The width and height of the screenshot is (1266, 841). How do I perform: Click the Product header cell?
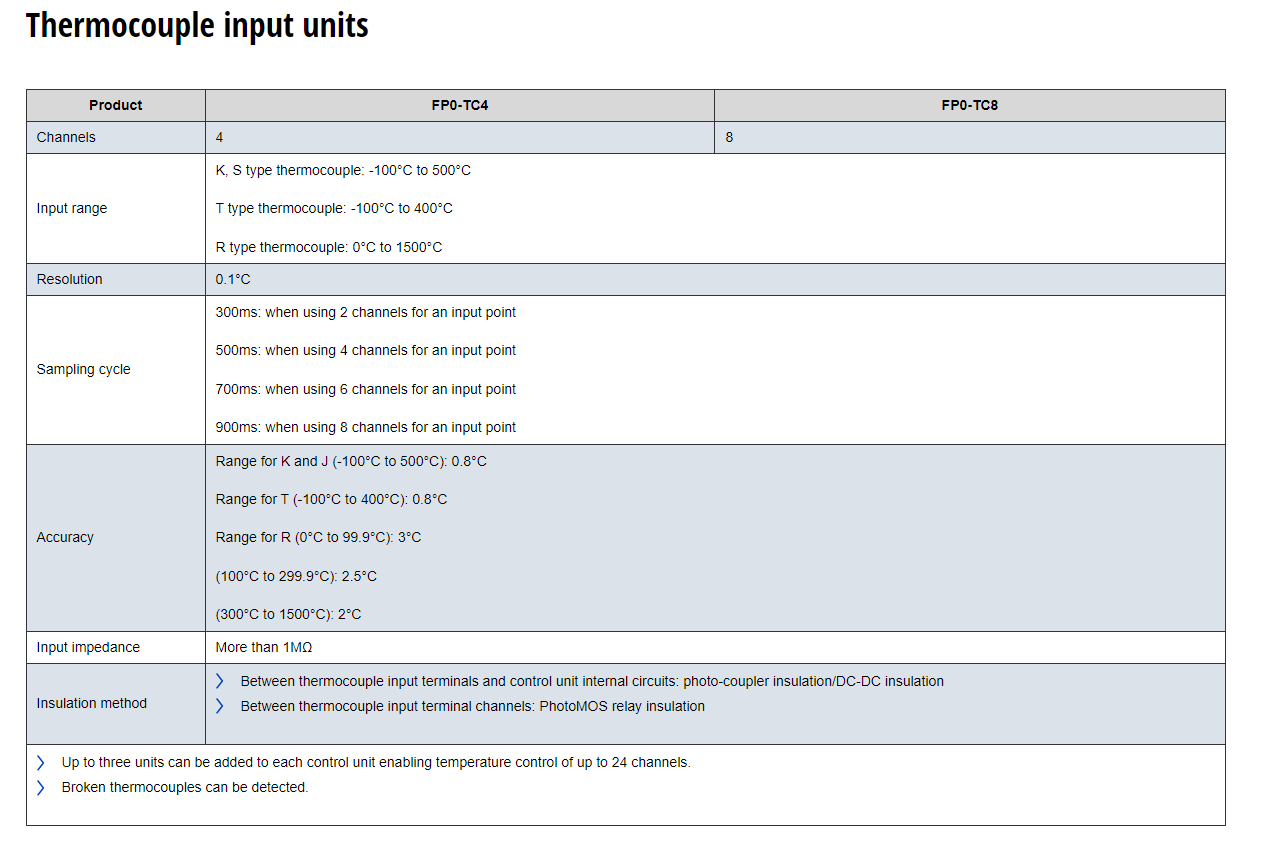click(x=115, y=105)
